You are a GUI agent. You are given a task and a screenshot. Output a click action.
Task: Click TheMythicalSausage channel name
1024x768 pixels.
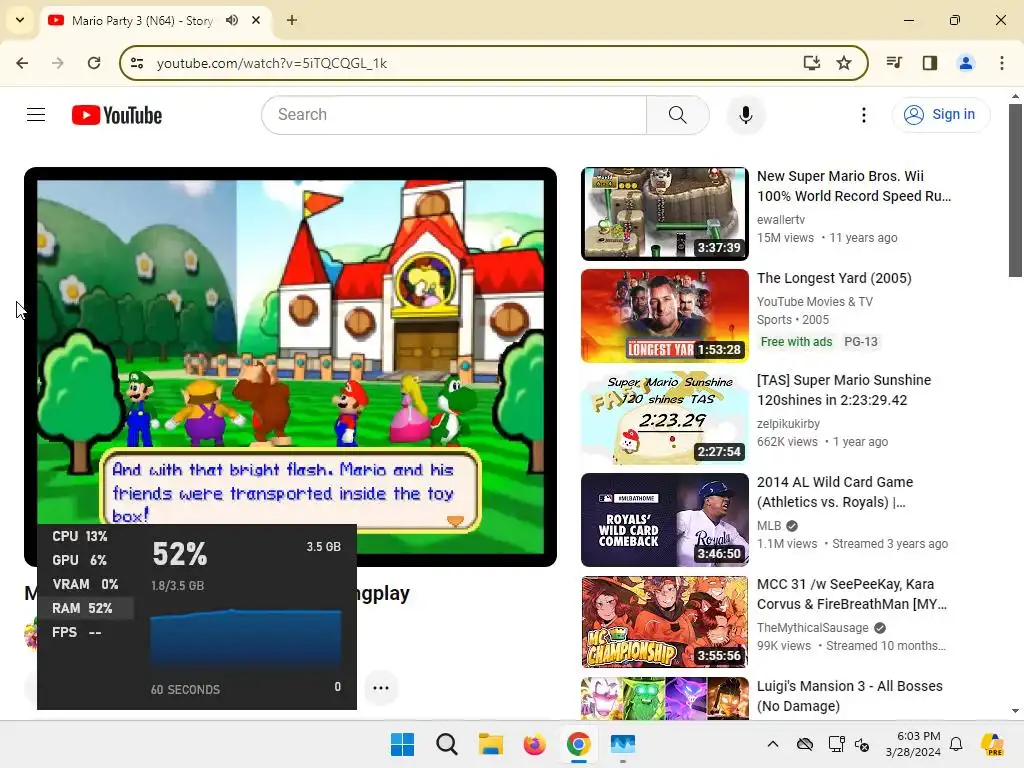click(x=812, y=628)
